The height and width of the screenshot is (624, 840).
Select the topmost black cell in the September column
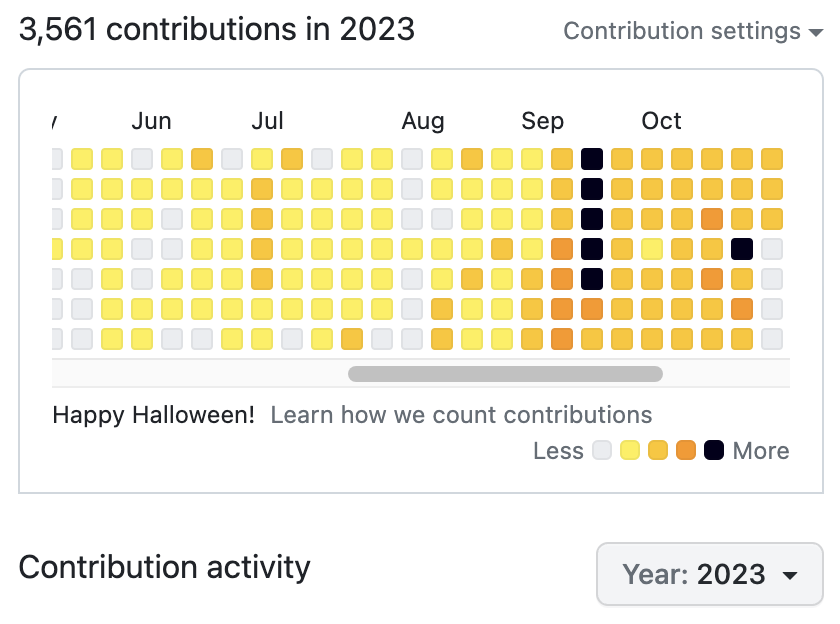tap(592, 158)
